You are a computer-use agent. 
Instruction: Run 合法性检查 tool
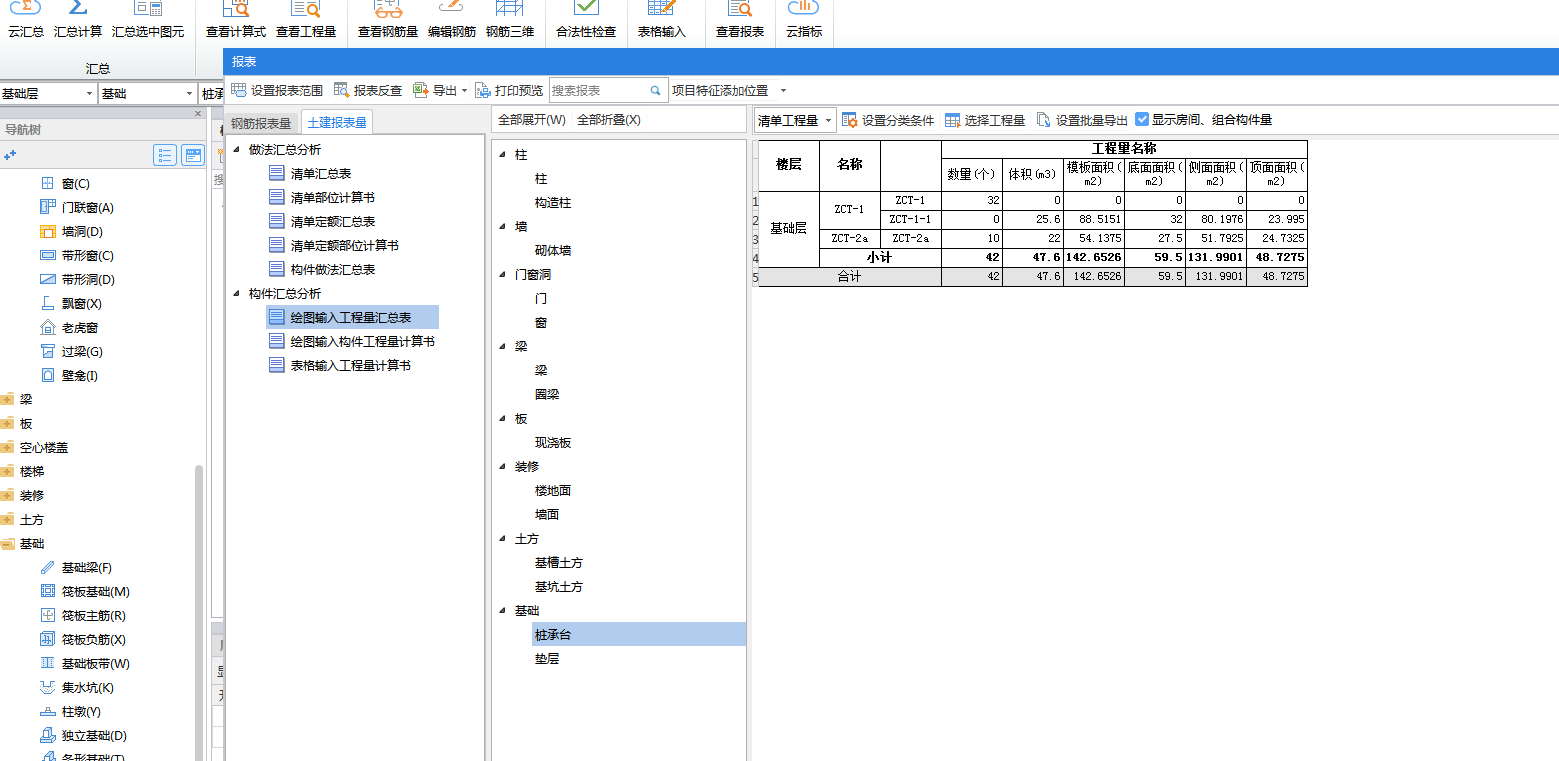coord(586,20)
